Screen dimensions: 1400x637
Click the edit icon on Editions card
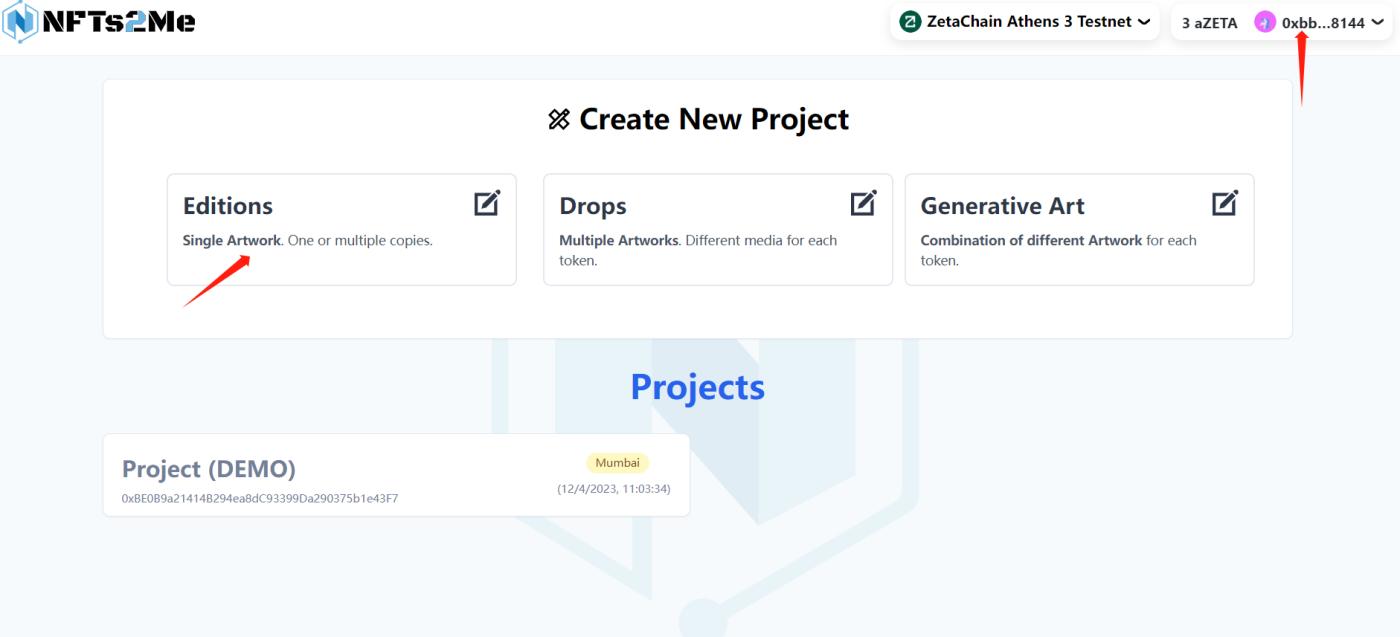coord(487,203)
